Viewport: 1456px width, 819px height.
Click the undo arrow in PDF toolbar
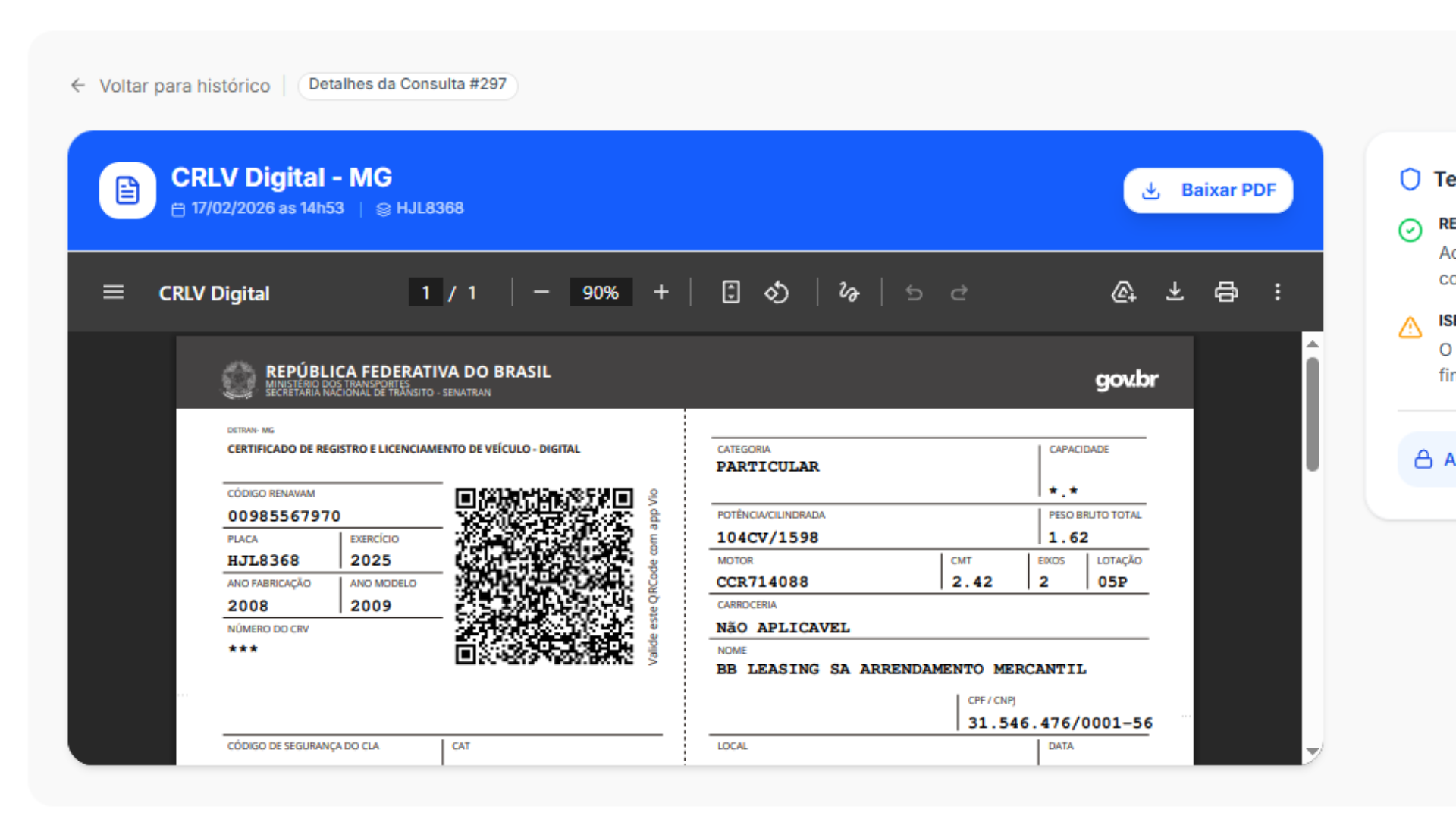[x=914, y=293]
